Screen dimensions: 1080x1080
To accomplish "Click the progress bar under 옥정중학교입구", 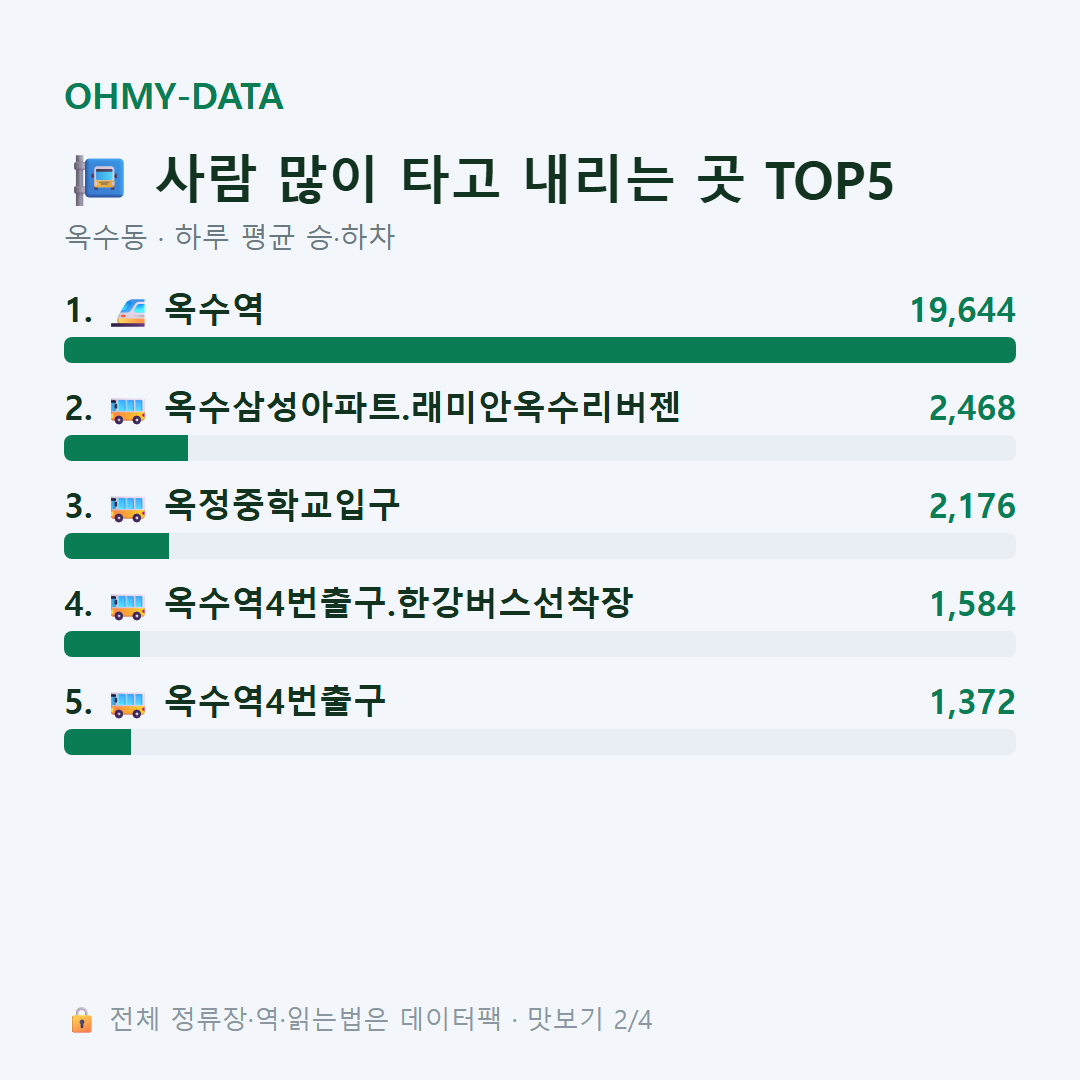I will coord(540,546).
